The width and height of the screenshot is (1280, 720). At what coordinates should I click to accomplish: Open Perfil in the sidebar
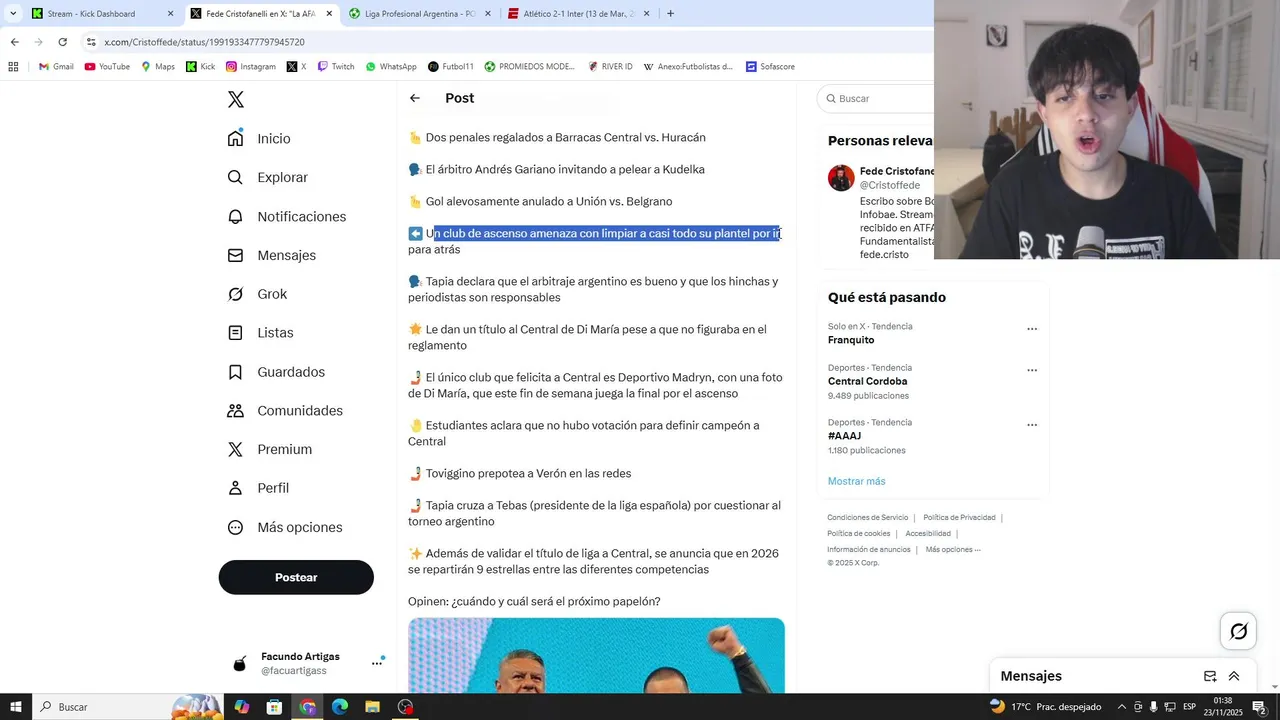pyautogui.click(x=258, y=488)
